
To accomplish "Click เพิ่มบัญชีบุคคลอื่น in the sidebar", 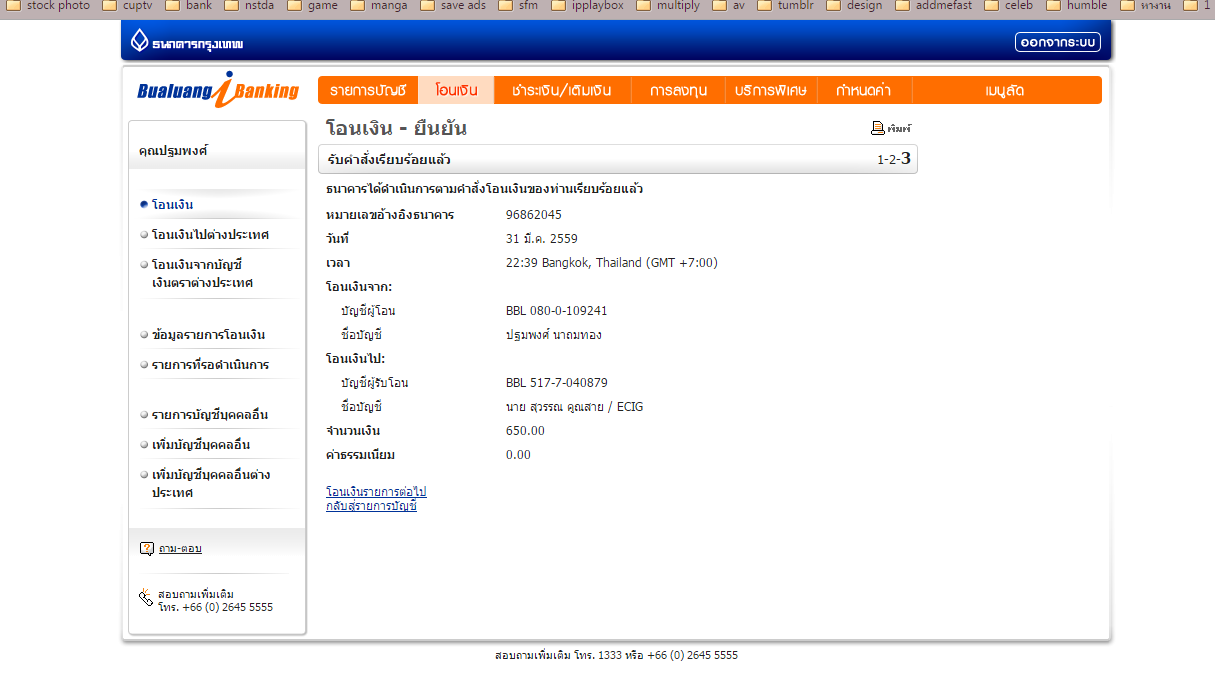I will click(201, 445).
